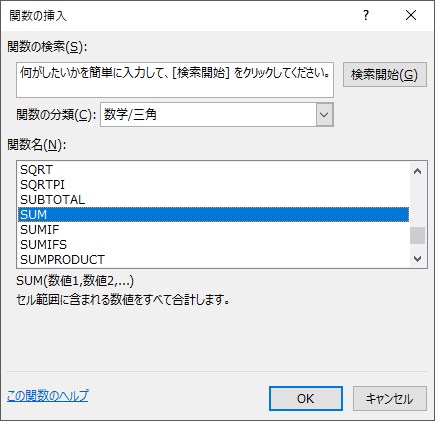Click the help question mark icon
Screen dimensions: 435x421
[366, 15]
